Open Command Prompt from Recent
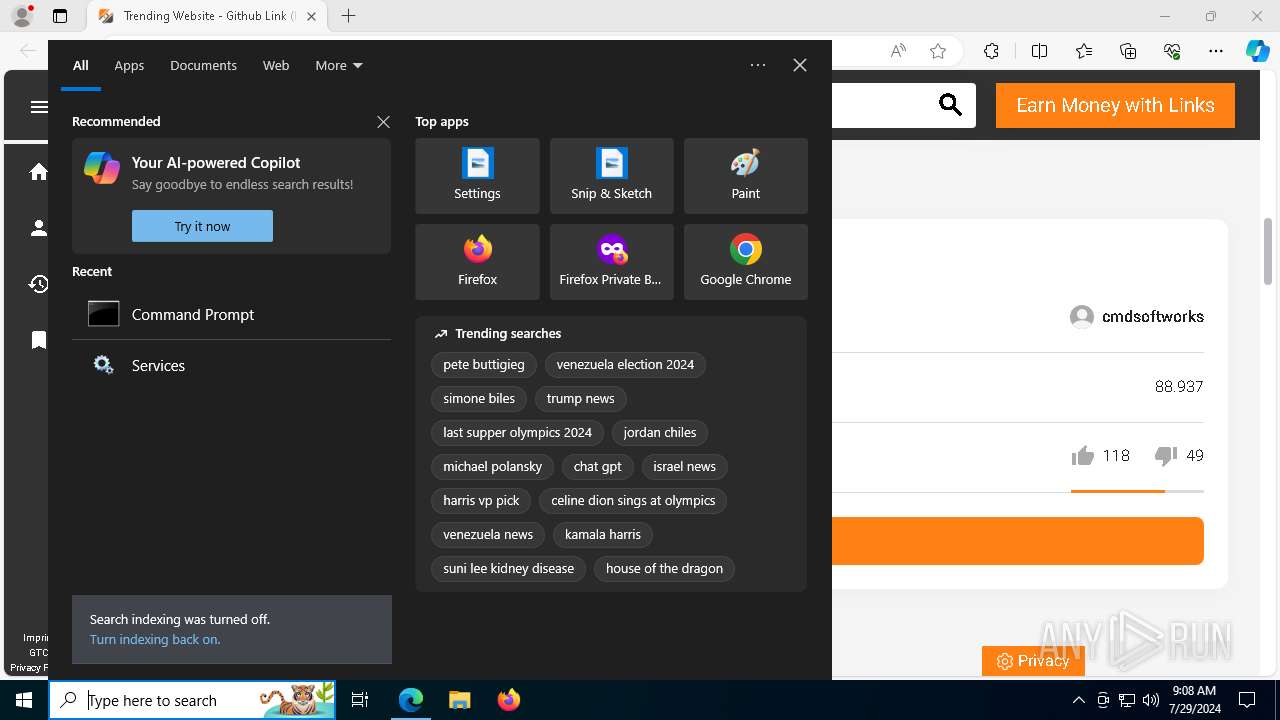Viewport: 1280px width, 720px height. coord(231,314)
